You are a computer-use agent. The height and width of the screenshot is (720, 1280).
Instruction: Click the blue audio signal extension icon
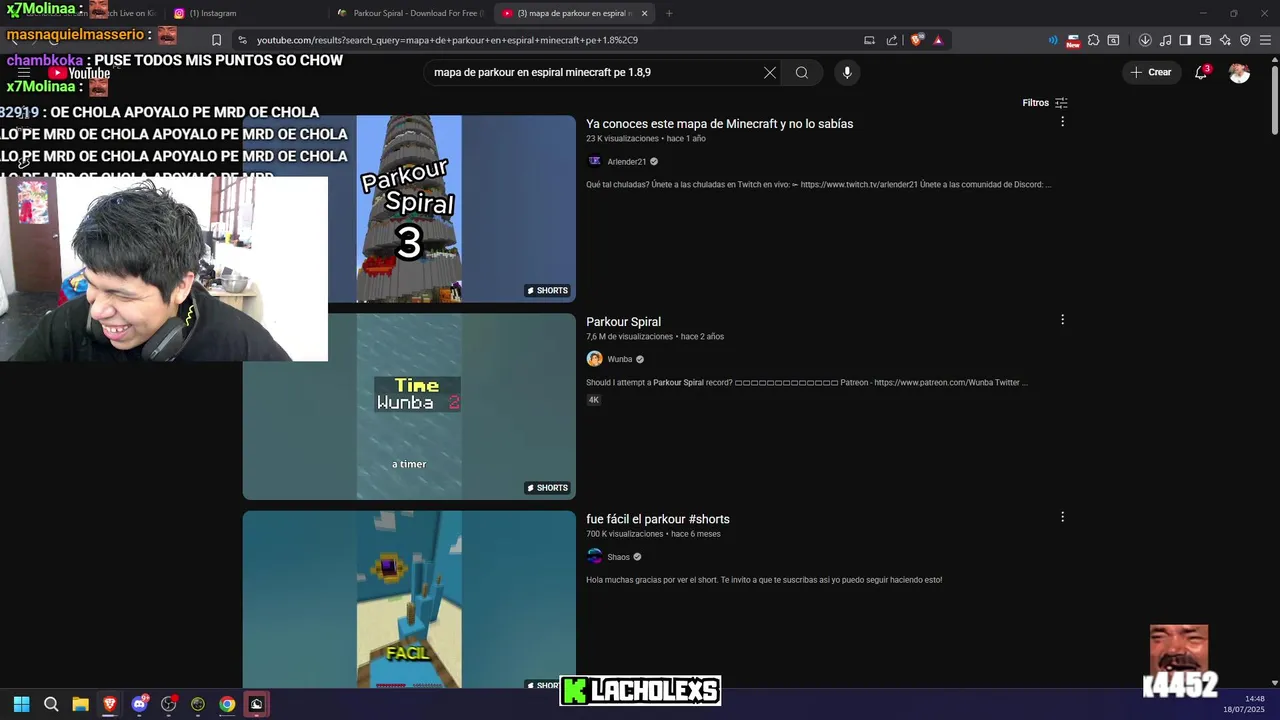[1053, 40]
